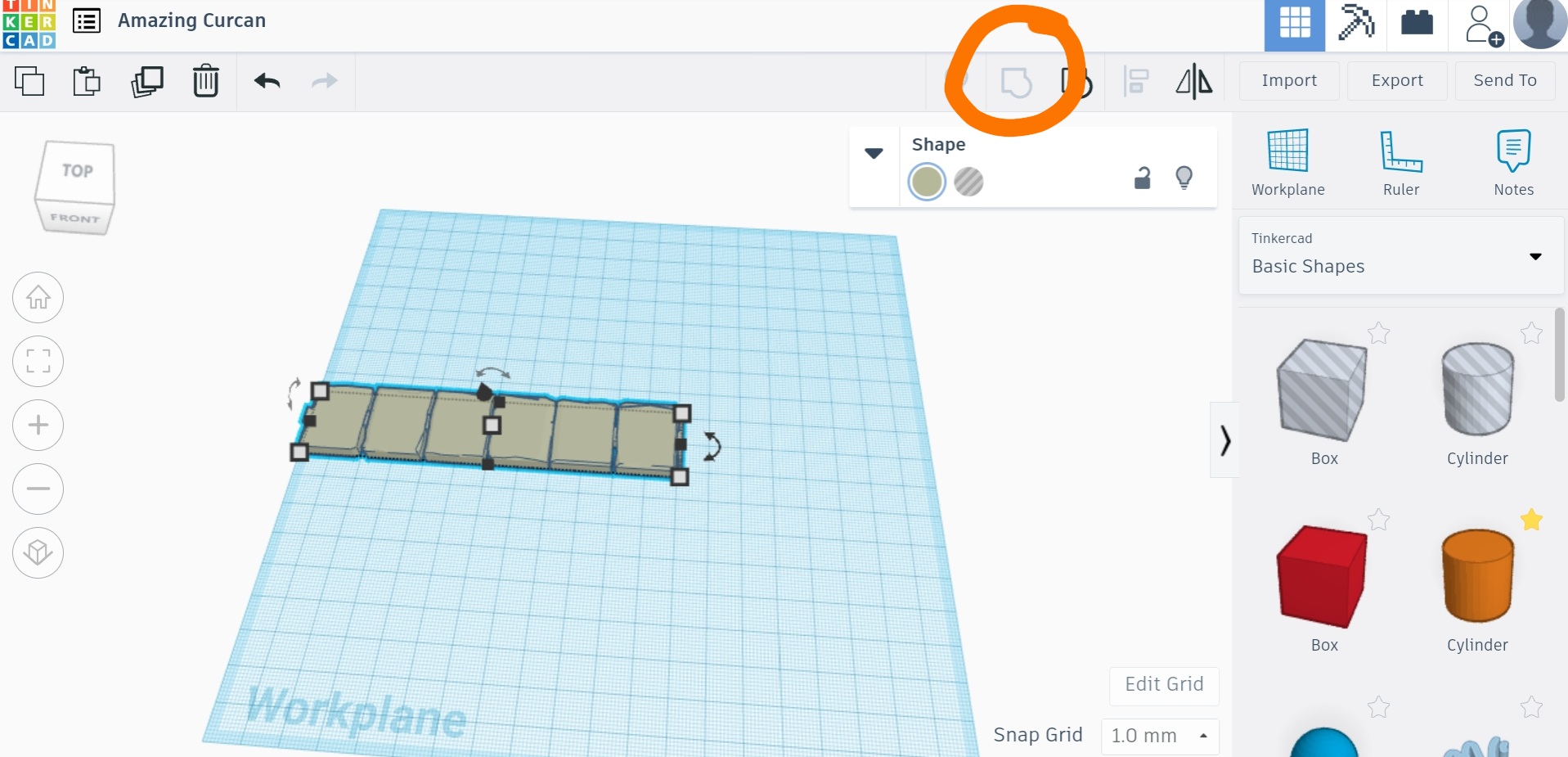Star the red Box shape as favorite

pyautogui.click(x=1378, y=520)
